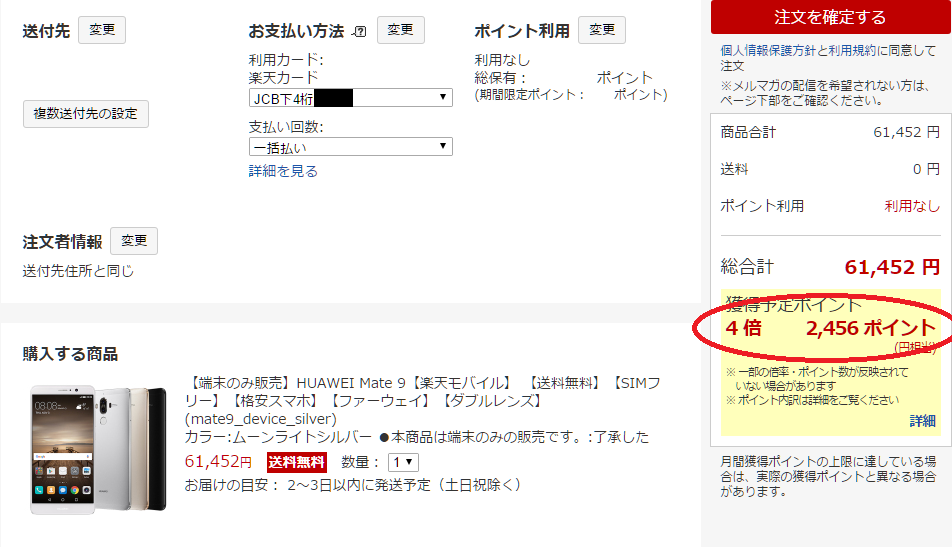This screenshot has height=547, width=952.
Task: Click the 購入する商品 section heading
Action: (x=70, y=354)
